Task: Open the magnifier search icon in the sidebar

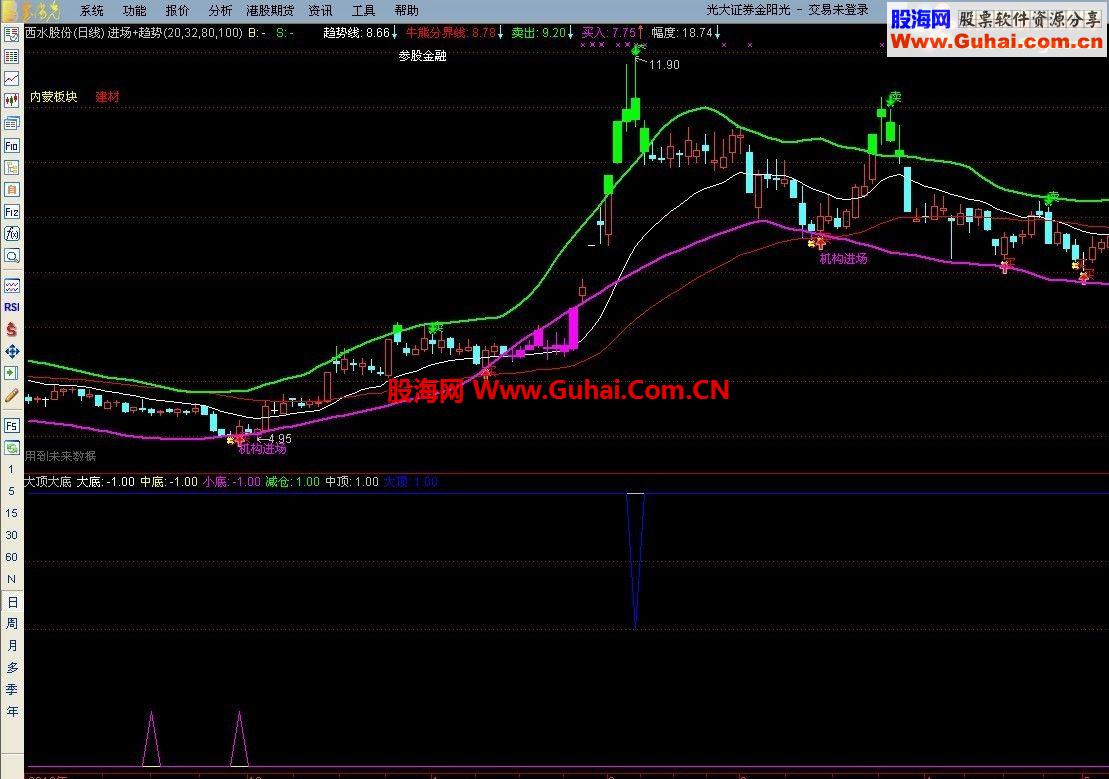Action: tap(11, 255)
